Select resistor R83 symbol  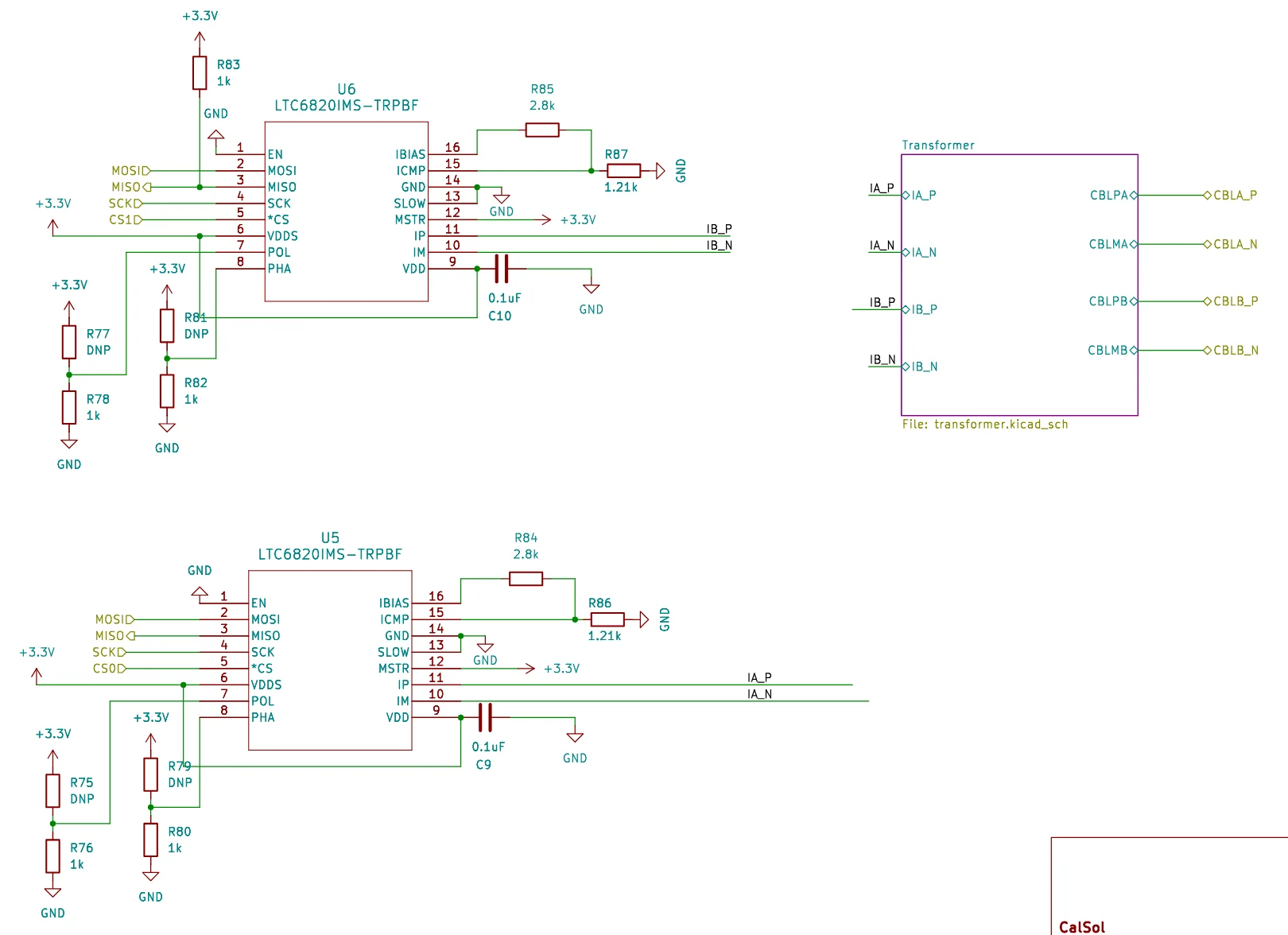pyautogui.click(x=200, y=73)
